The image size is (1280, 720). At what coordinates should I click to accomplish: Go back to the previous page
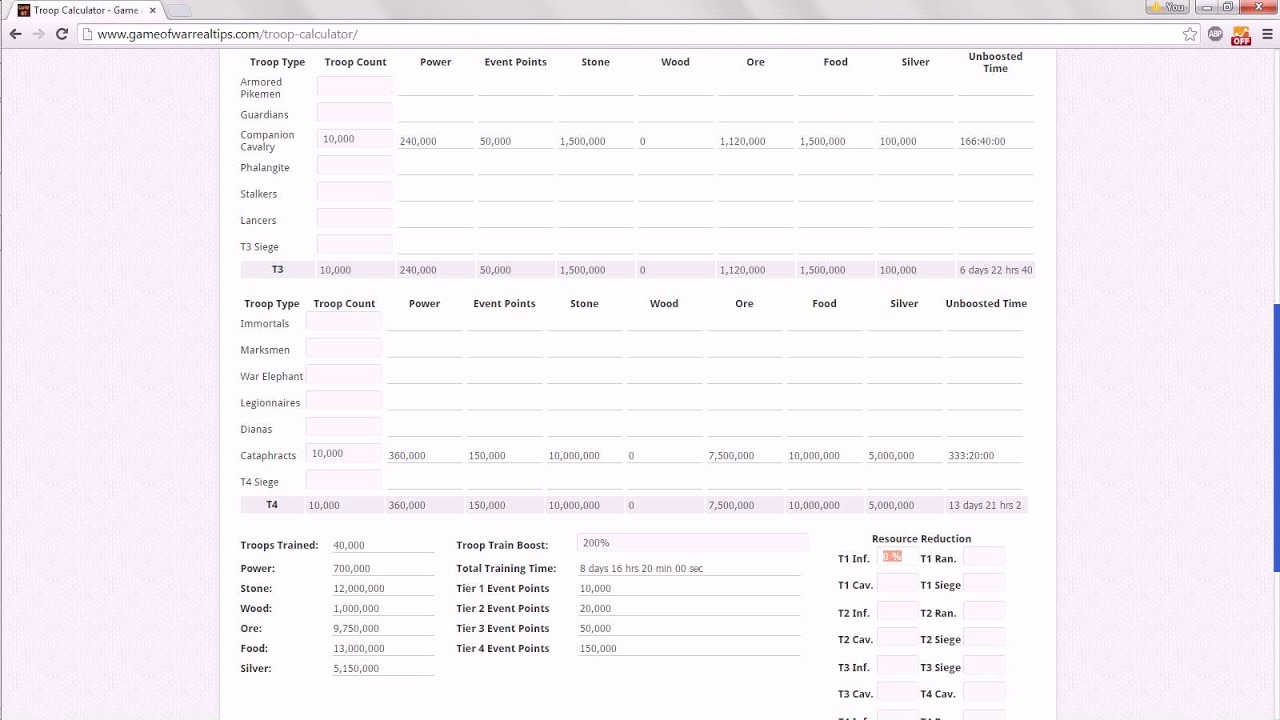[15, 34]
